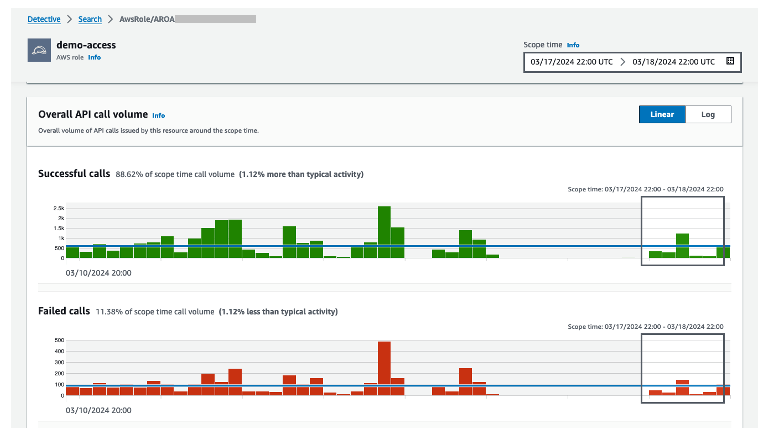Click the first green bar at 03/10/2024 20:00
The height and width of the screenshot is (435, 769).
click(x=72, y=252)
